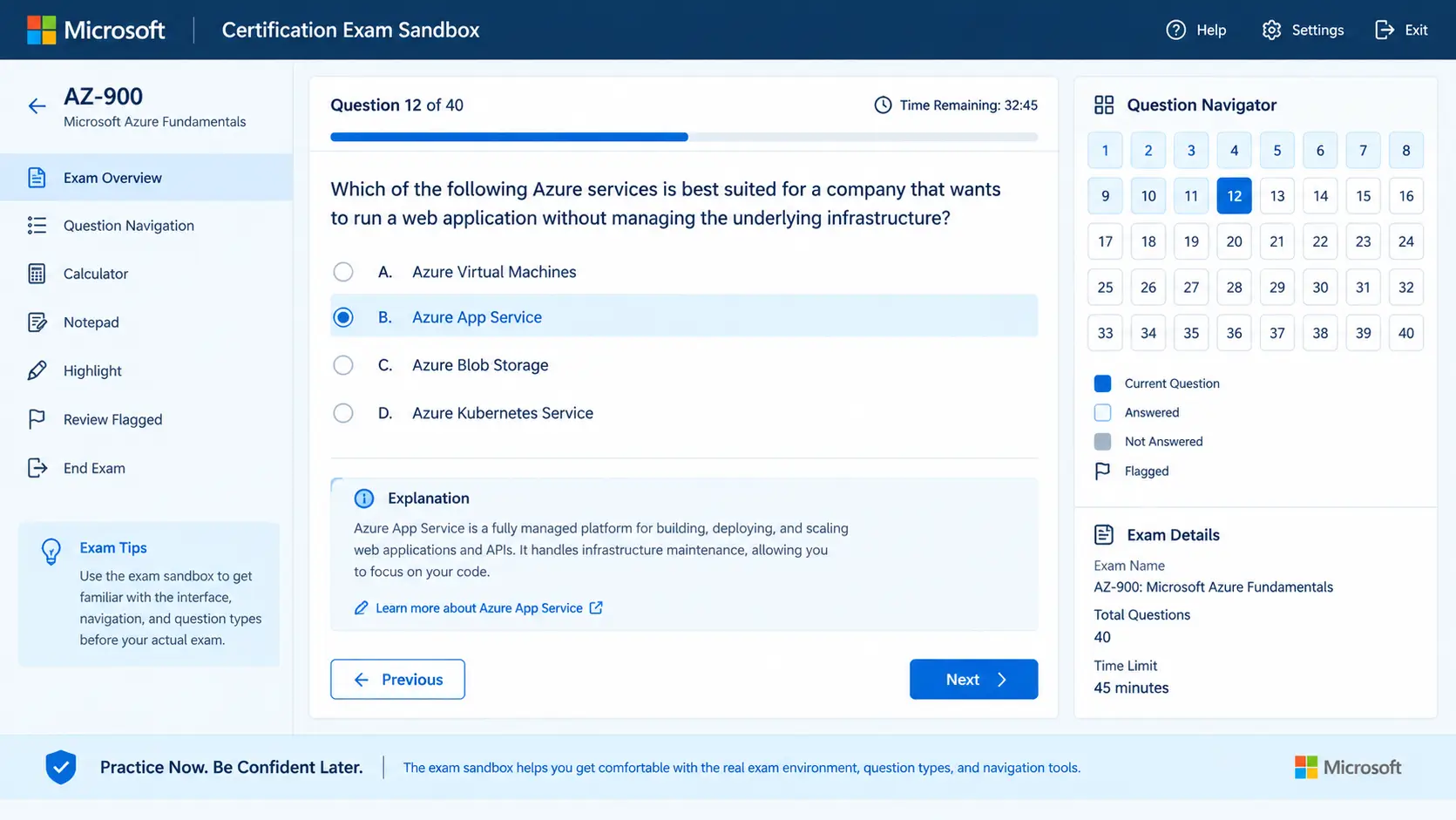Screen dimensions: 1456x820
Task: Go to the Previous question
Action: (x=397, y=679)
